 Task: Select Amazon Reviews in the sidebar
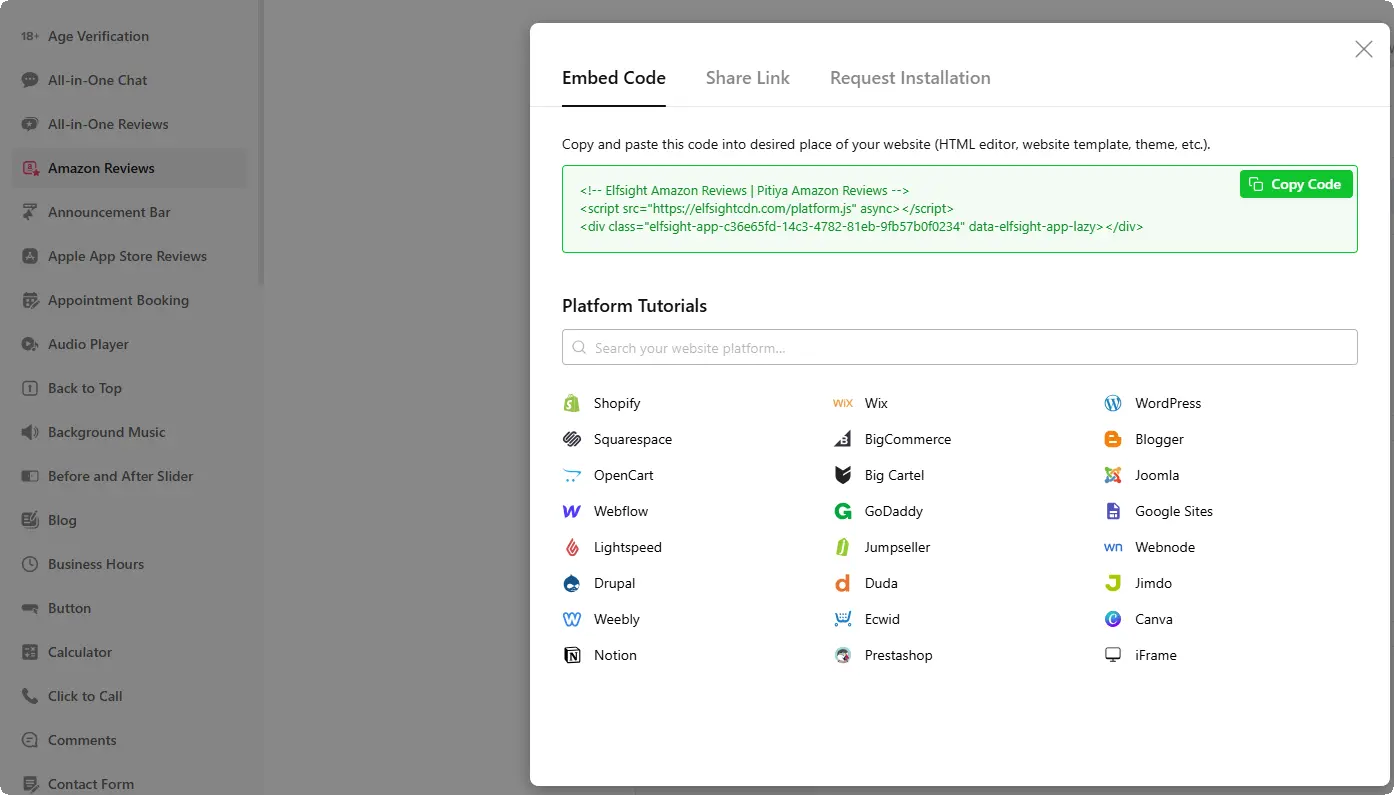coord(129,168)
